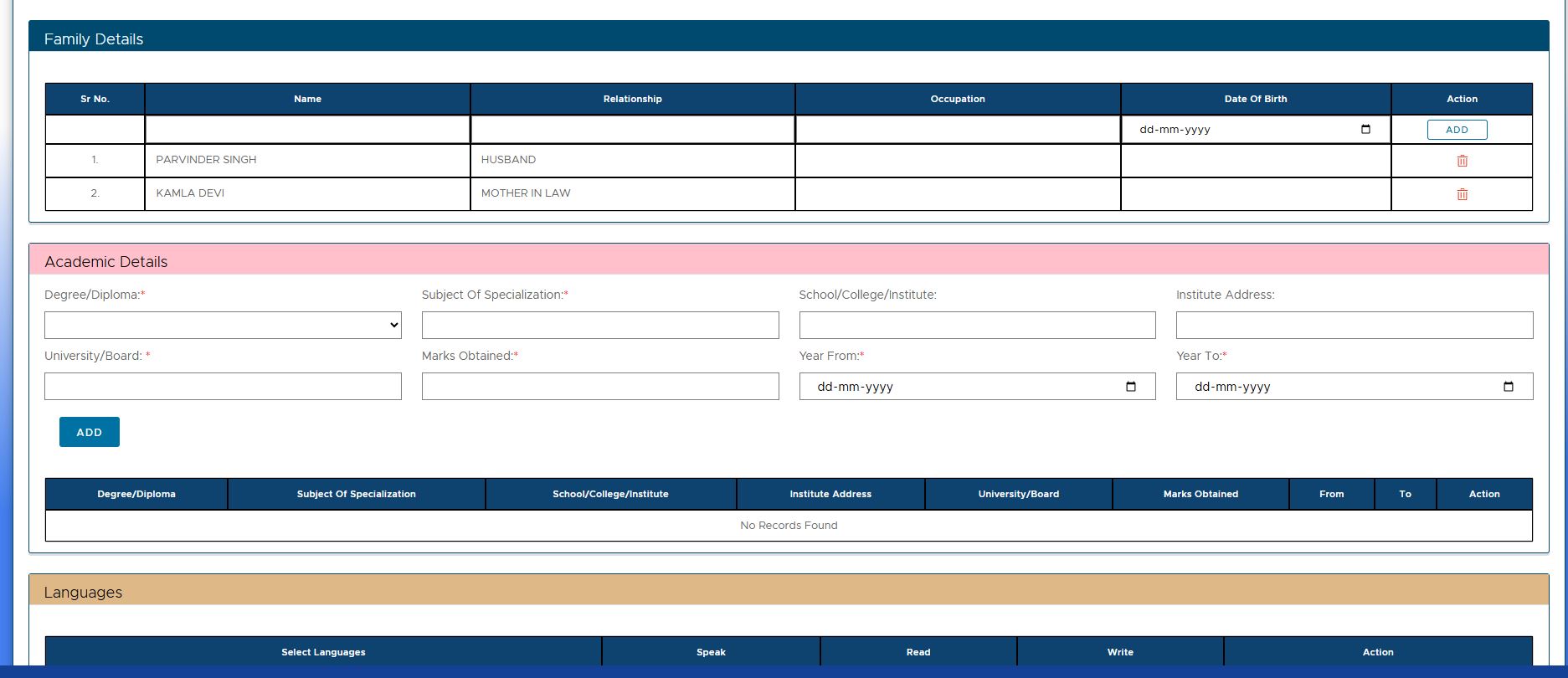This screenshot has width=1568, height=678.
Task: Focus School/College/Institute input
Action: 977,326
